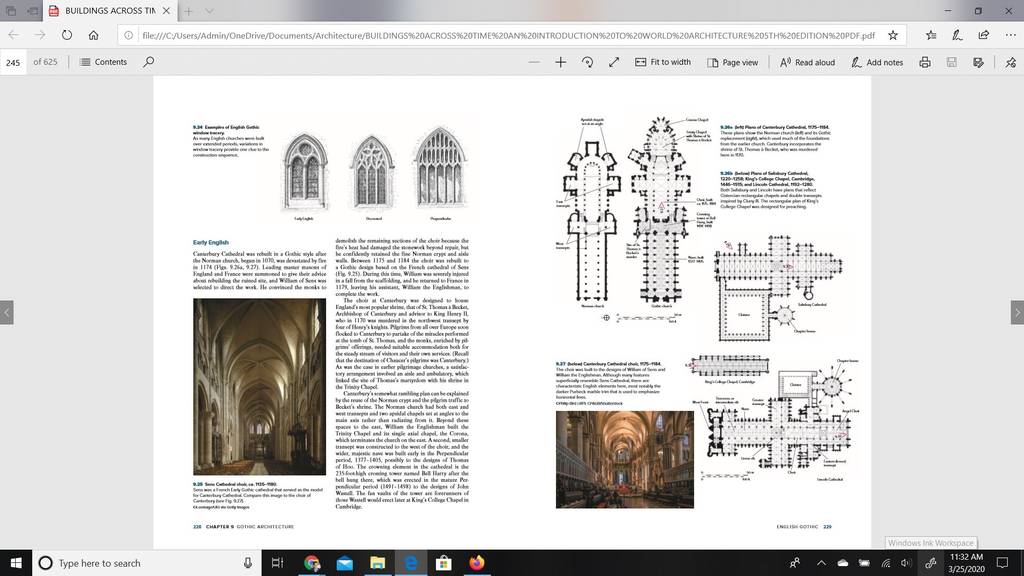Go back to previous page in browser

[14, 35]
